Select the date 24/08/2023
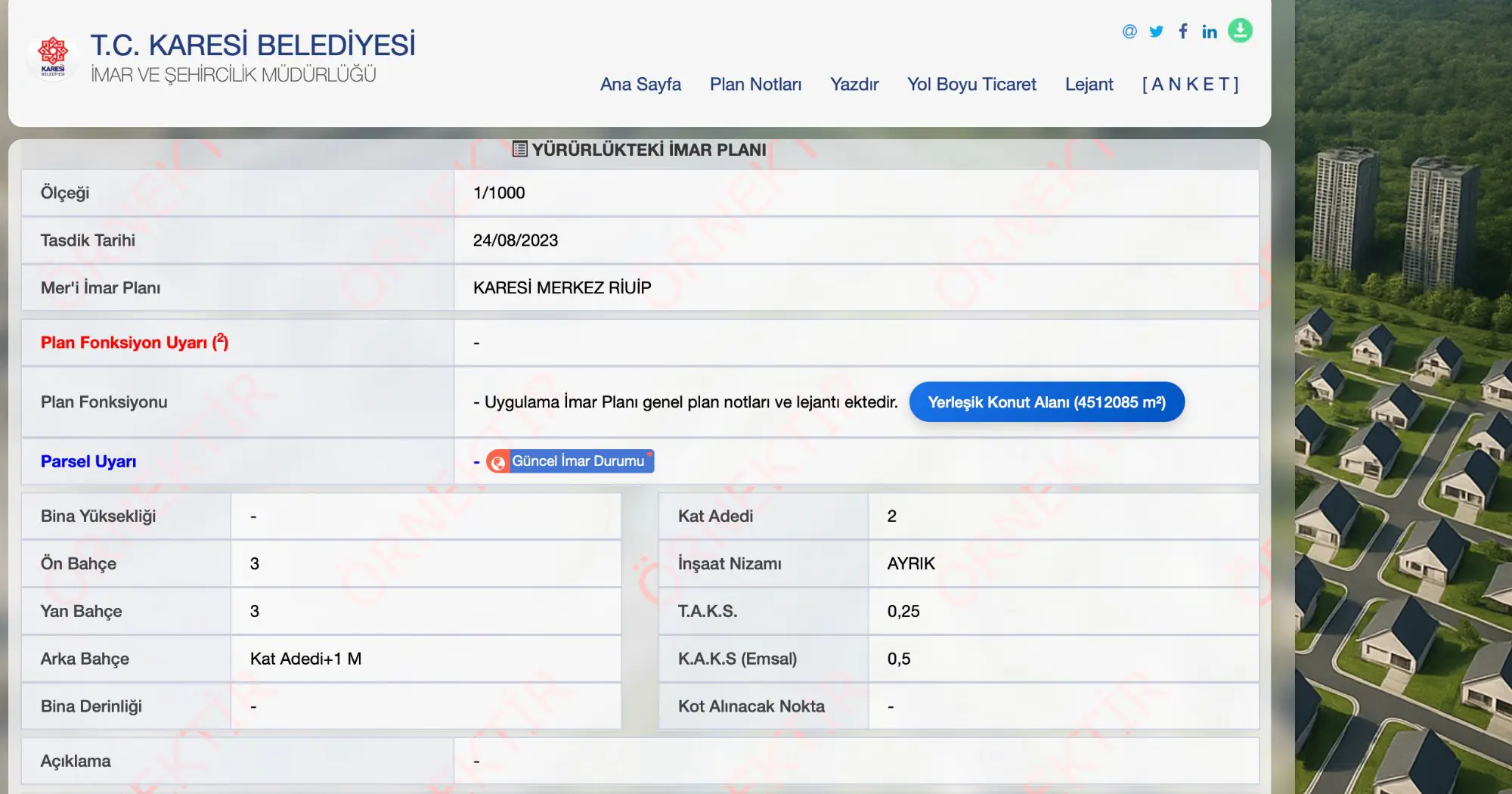The image size is (1512, 794). click(516, 240)
